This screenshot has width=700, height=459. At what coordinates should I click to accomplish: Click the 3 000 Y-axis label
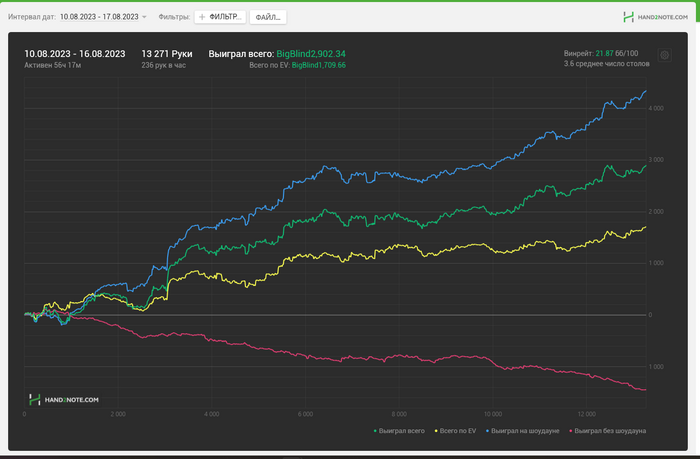(x=656, y=160)
